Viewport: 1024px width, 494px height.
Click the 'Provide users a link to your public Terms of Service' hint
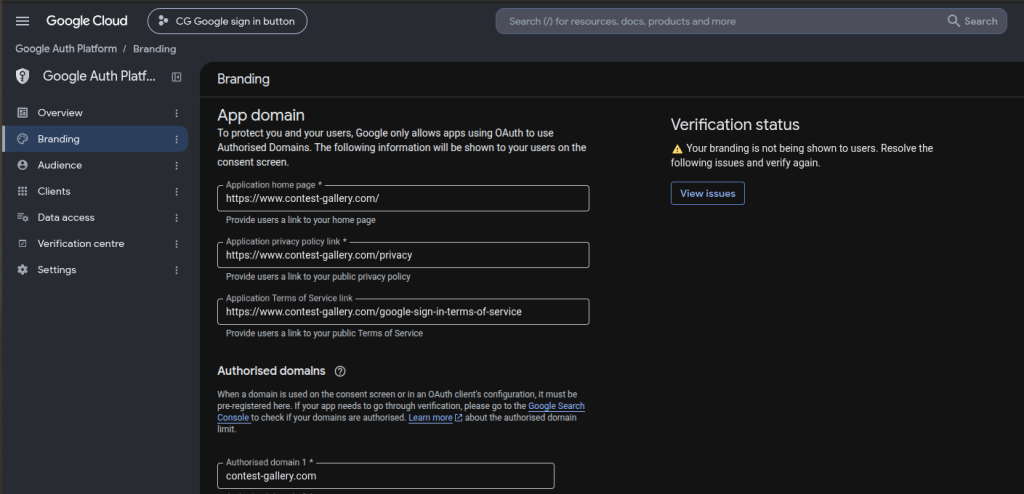[x=324, y=333]
